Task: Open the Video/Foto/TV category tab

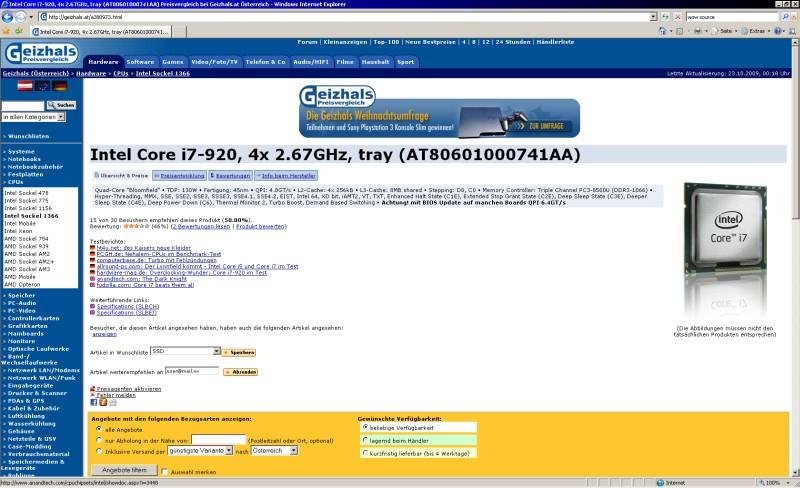Action: point(214,62)
